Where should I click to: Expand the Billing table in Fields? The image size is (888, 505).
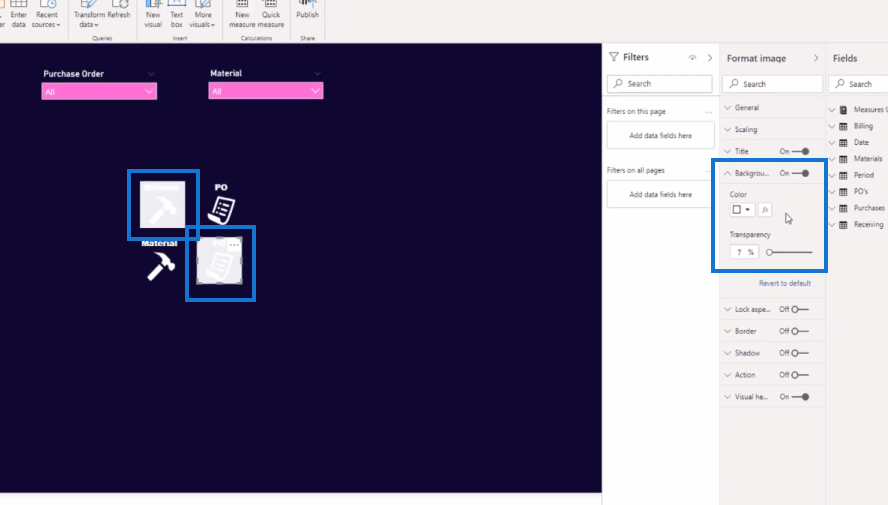[832, 126]
